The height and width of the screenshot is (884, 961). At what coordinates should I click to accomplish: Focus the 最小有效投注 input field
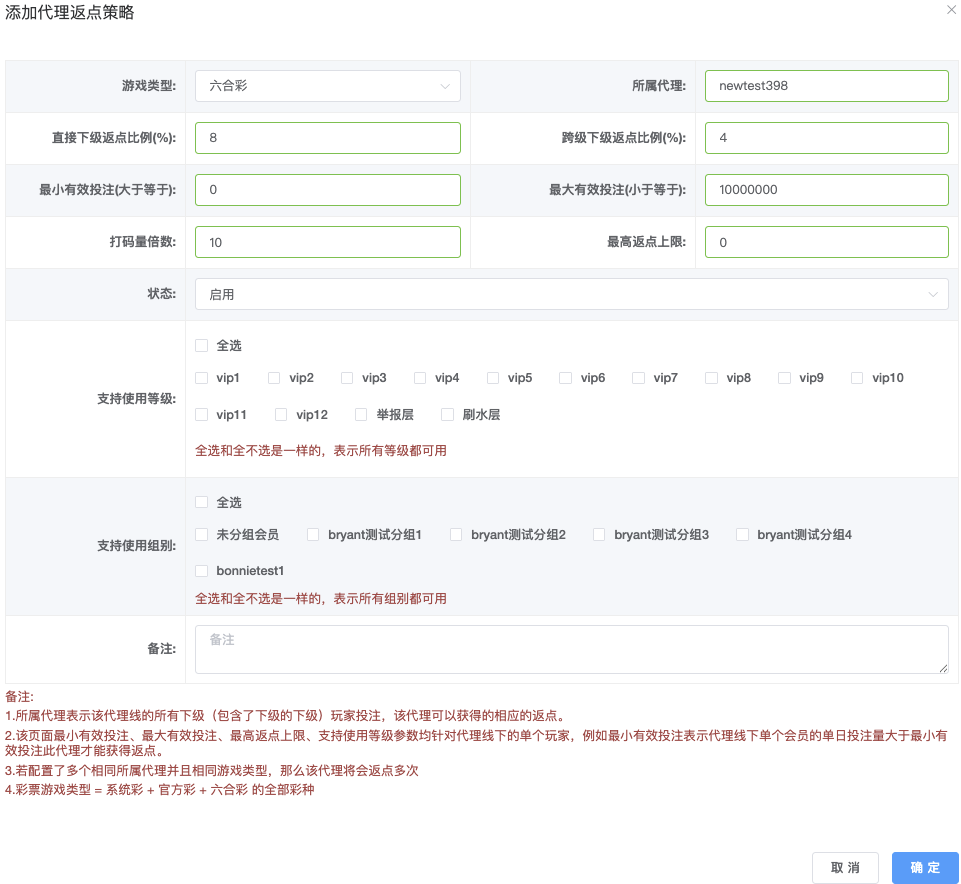pyautogui.click(x=327, y=190)
